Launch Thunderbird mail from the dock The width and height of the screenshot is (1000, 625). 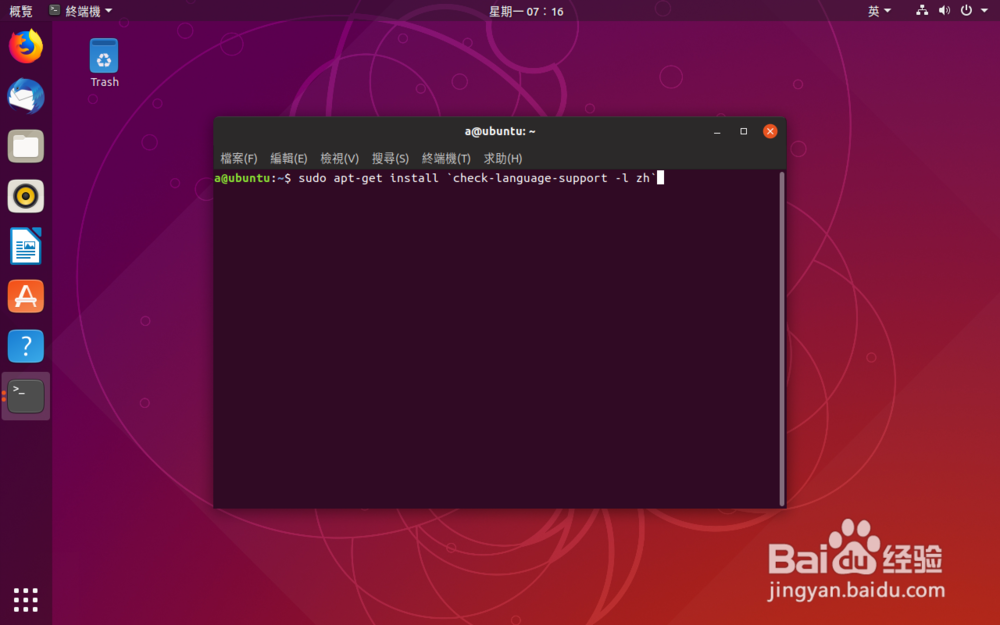tap(26, 96)
